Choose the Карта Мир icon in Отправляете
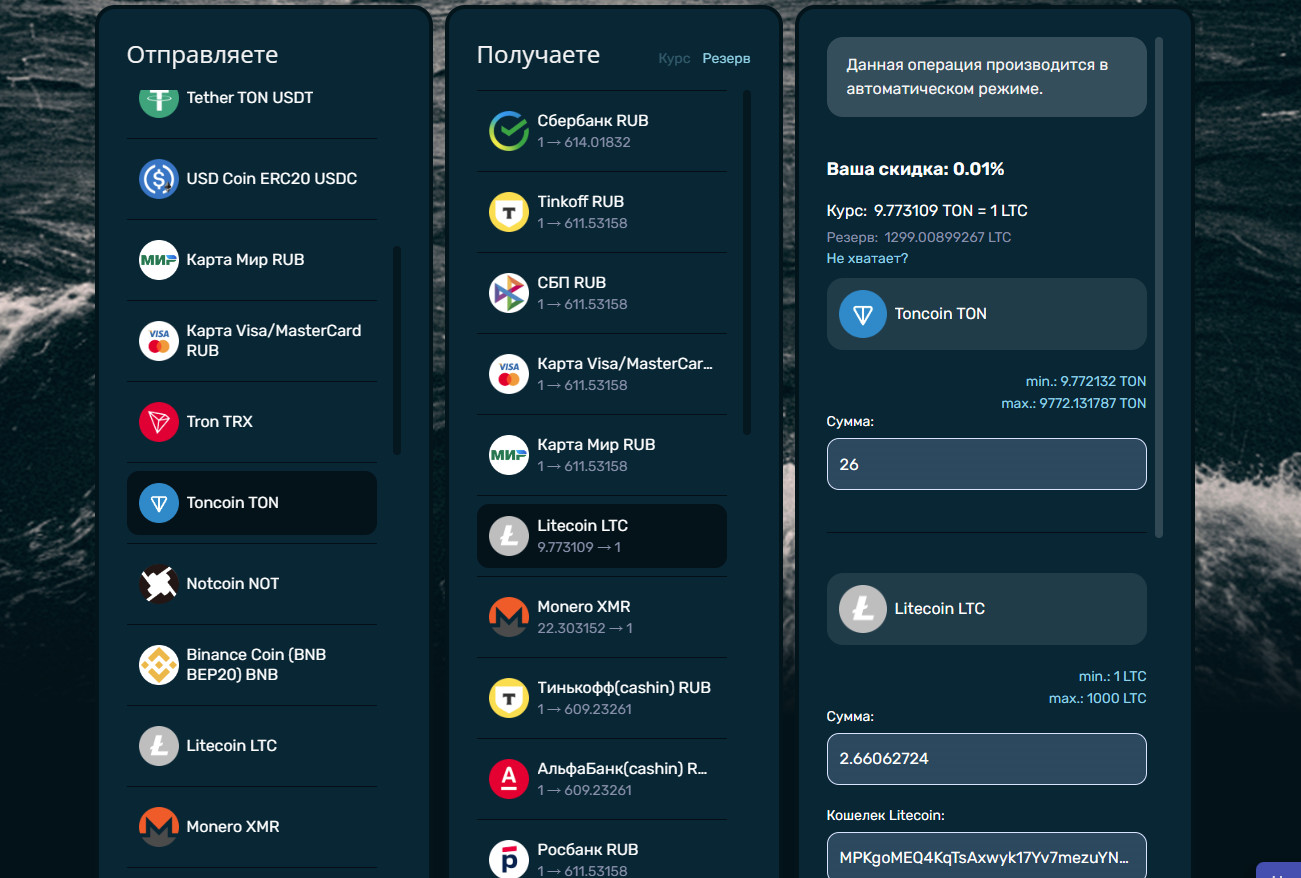Screen dimensions: 1301x878 [158, 260]
